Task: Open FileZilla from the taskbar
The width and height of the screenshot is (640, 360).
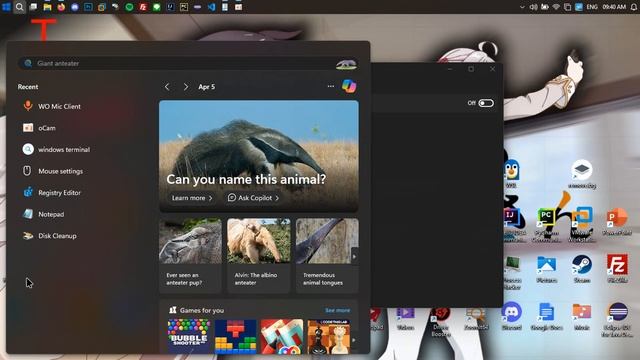Action: coord(143,7)
